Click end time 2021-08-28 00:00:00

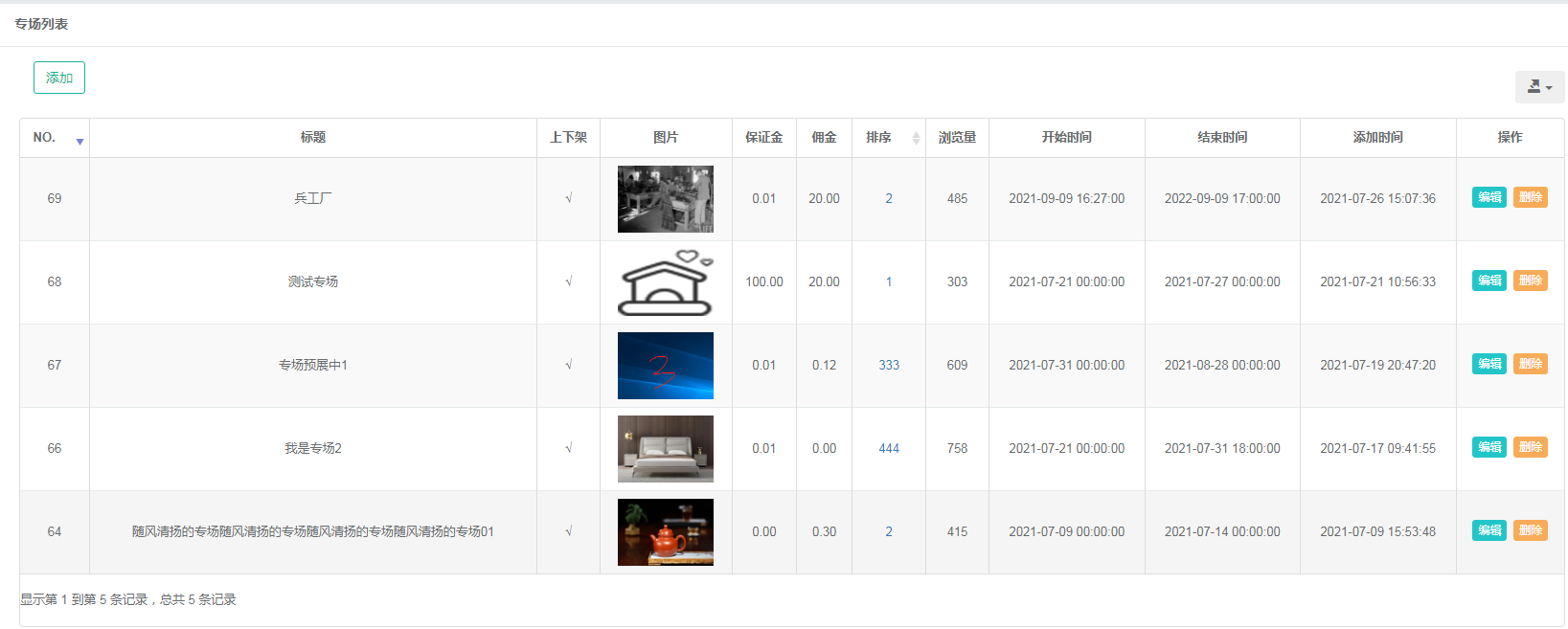click(x=1222, y=366)
